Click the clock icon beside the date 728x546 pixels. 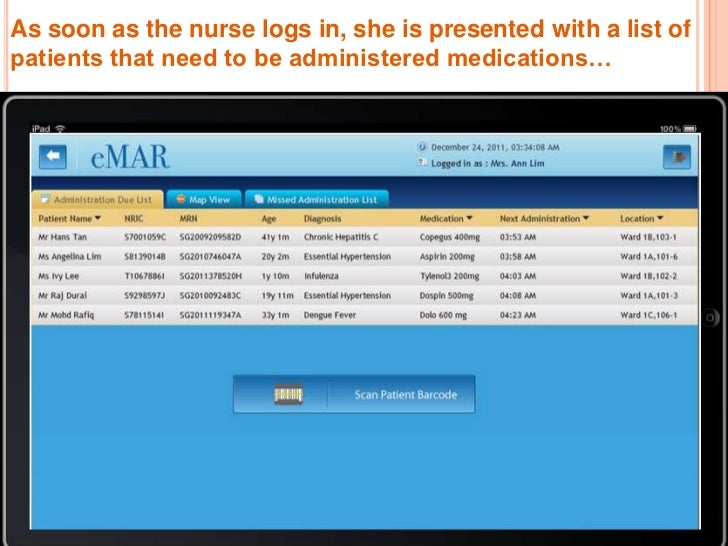click(x=422, y=147)
